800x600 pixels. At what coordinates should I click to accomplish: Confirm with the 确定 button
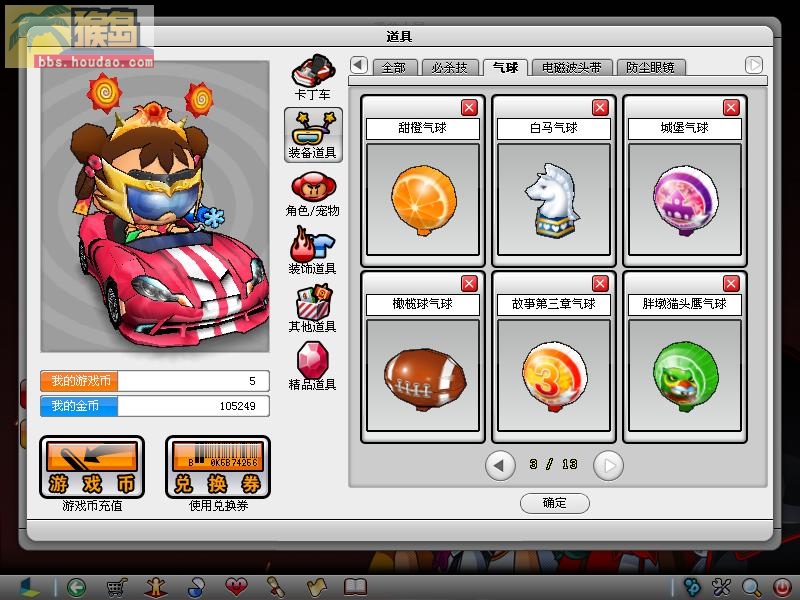555,503
